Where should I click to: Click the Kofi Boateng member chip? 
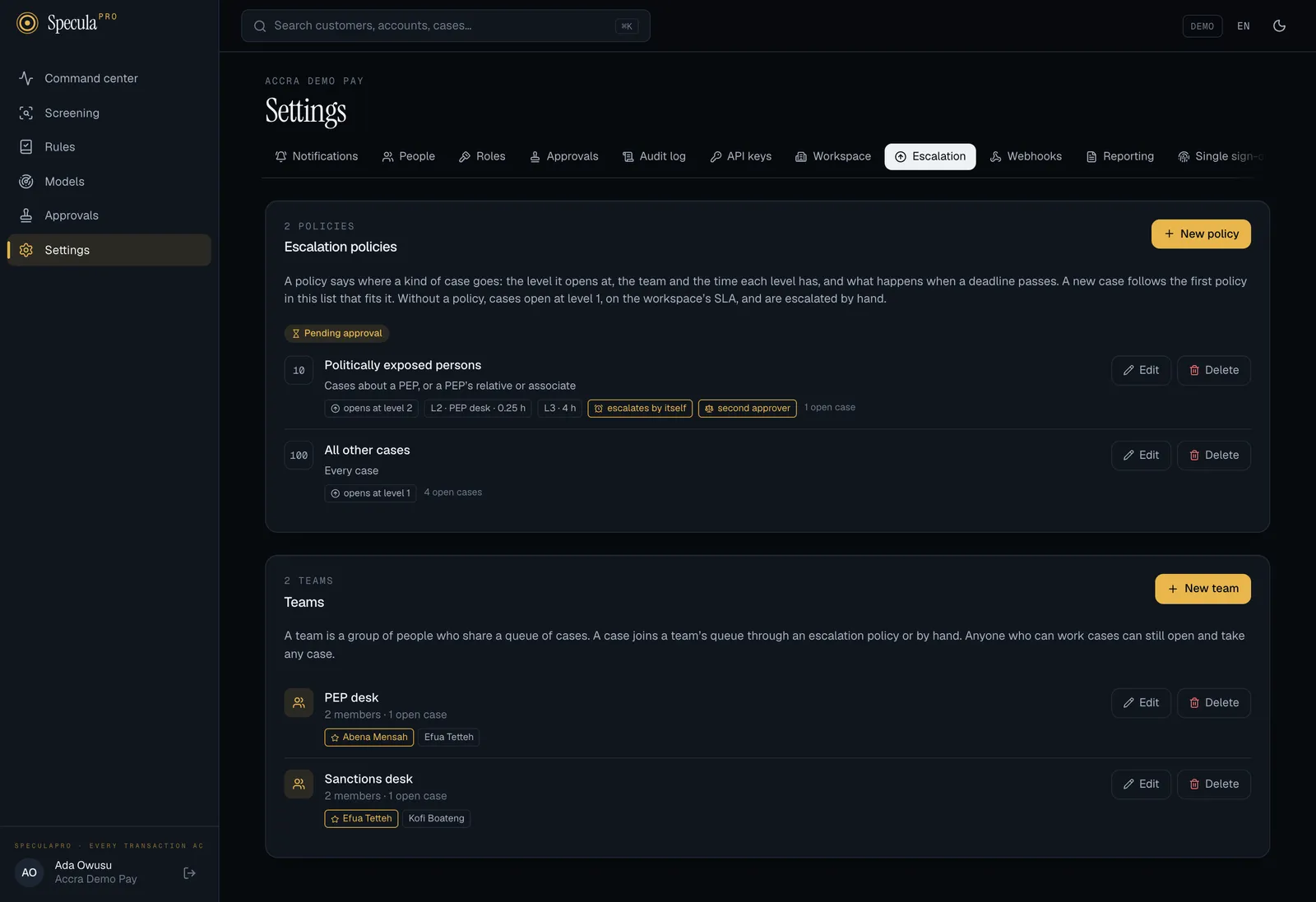(x=437, y=819)
